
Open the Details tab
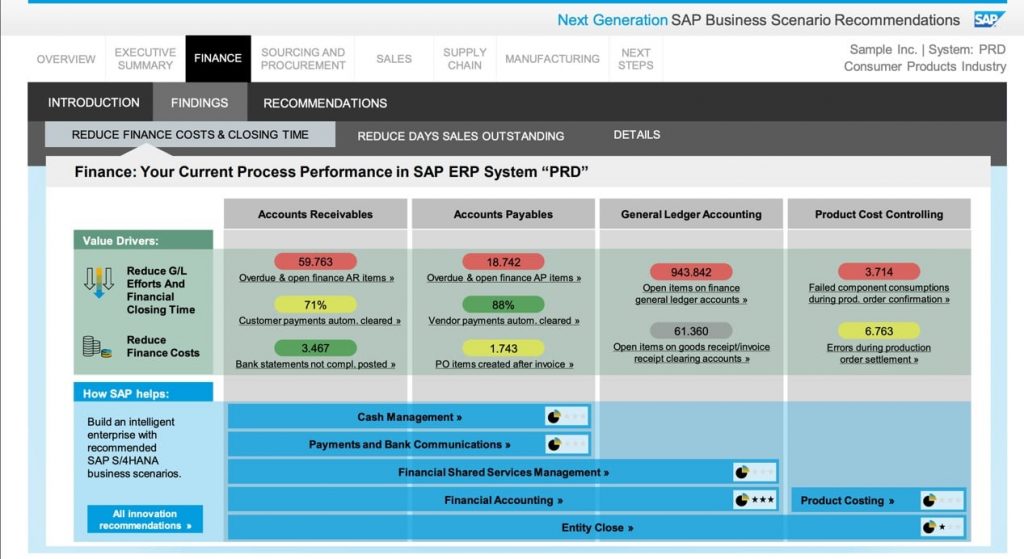click(x=637, y=135)
